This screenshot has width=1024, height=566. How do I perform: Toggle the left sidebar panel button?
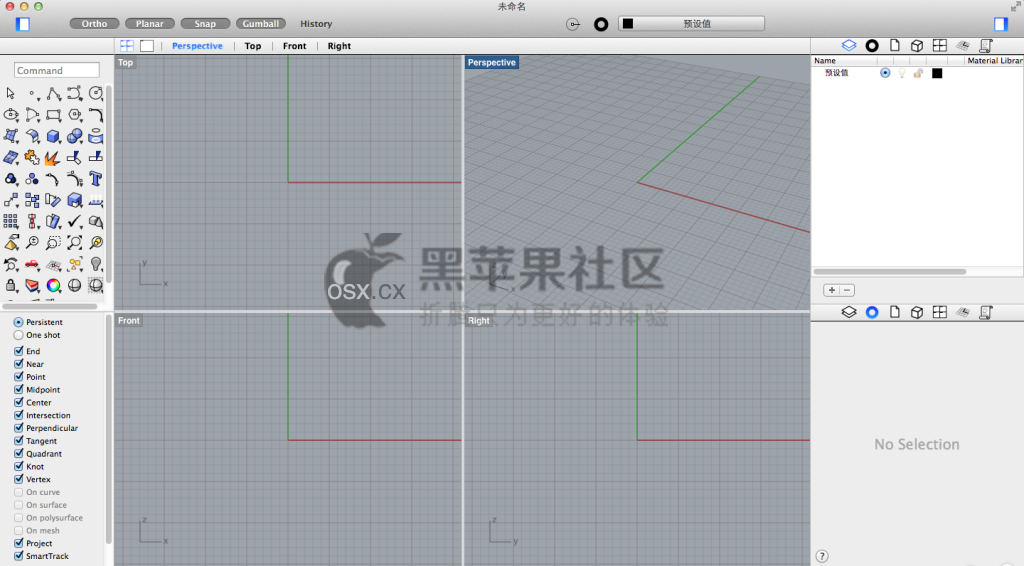pyautogui.click(x=23, y=24)
